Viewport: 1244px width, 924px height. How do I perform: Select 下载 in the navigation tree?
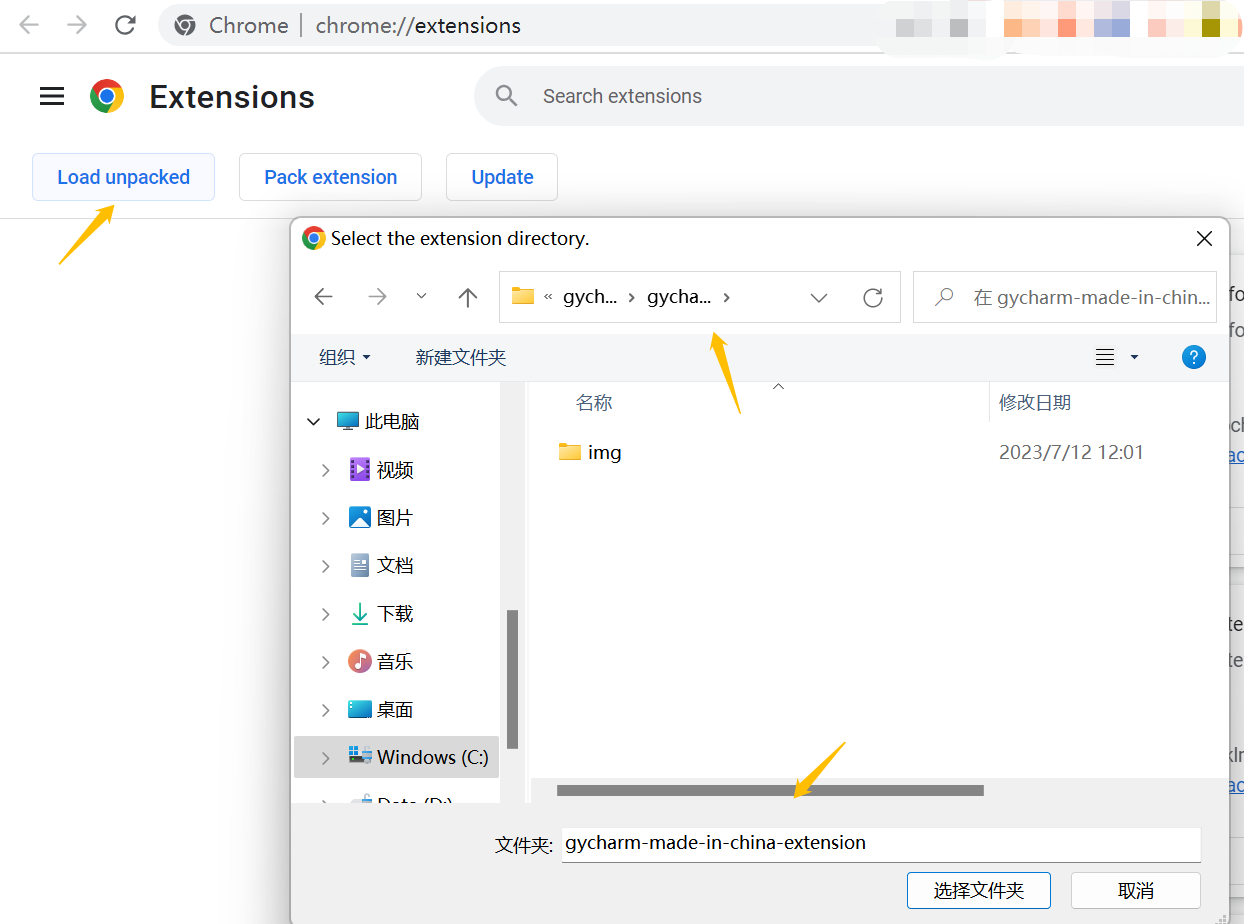pyautogui.click(x=395, y=613)
